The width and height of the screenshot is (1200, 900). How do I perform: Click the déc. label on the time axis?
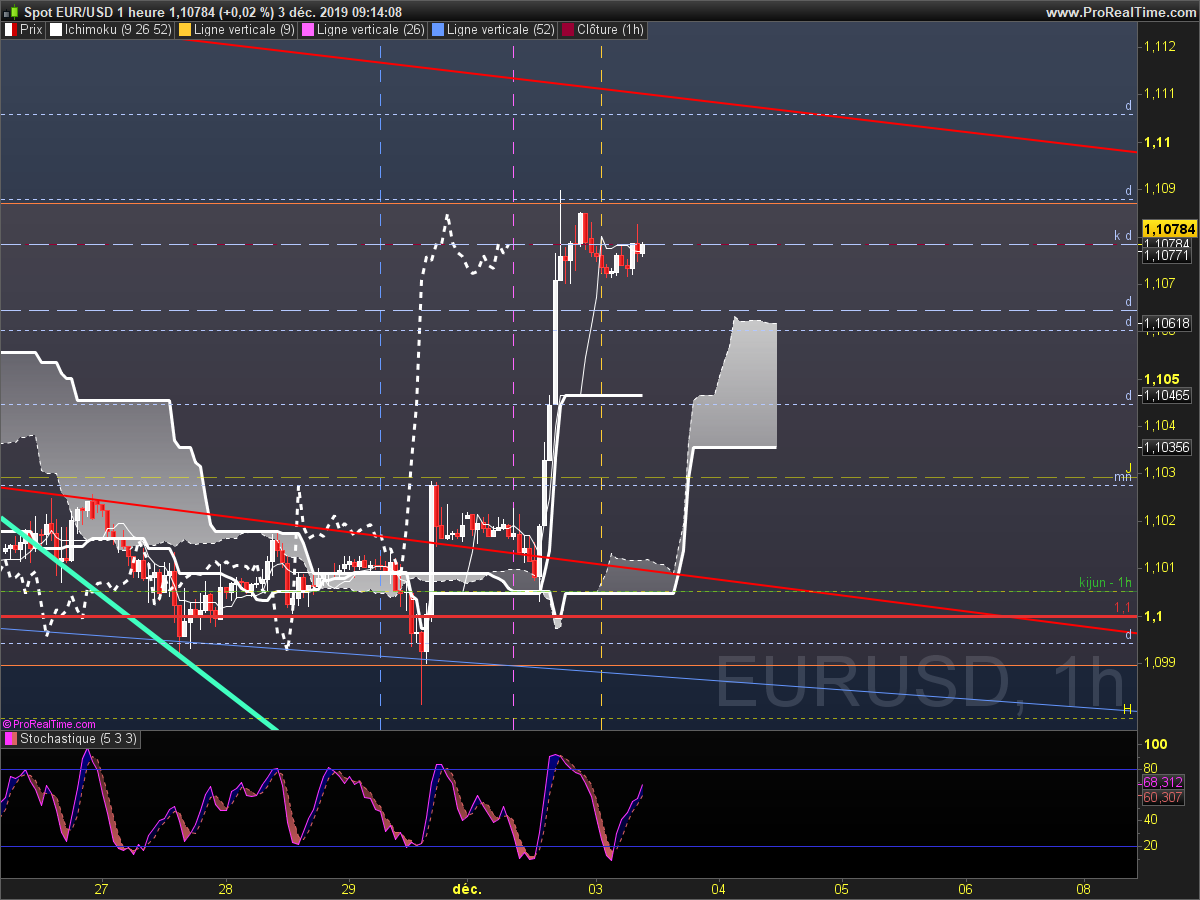(467, 888)
